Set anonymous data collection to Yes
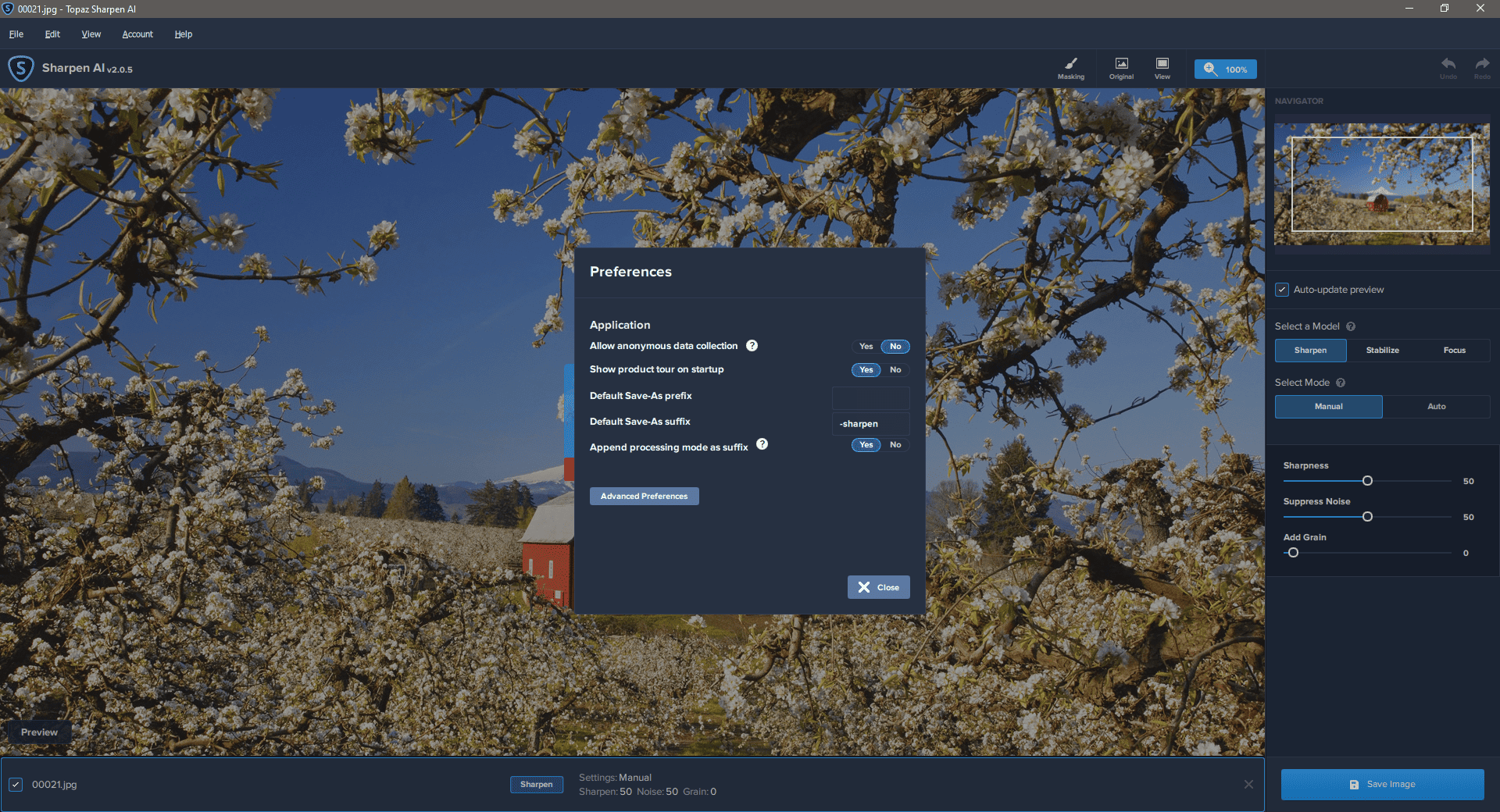 pos(866,347)
